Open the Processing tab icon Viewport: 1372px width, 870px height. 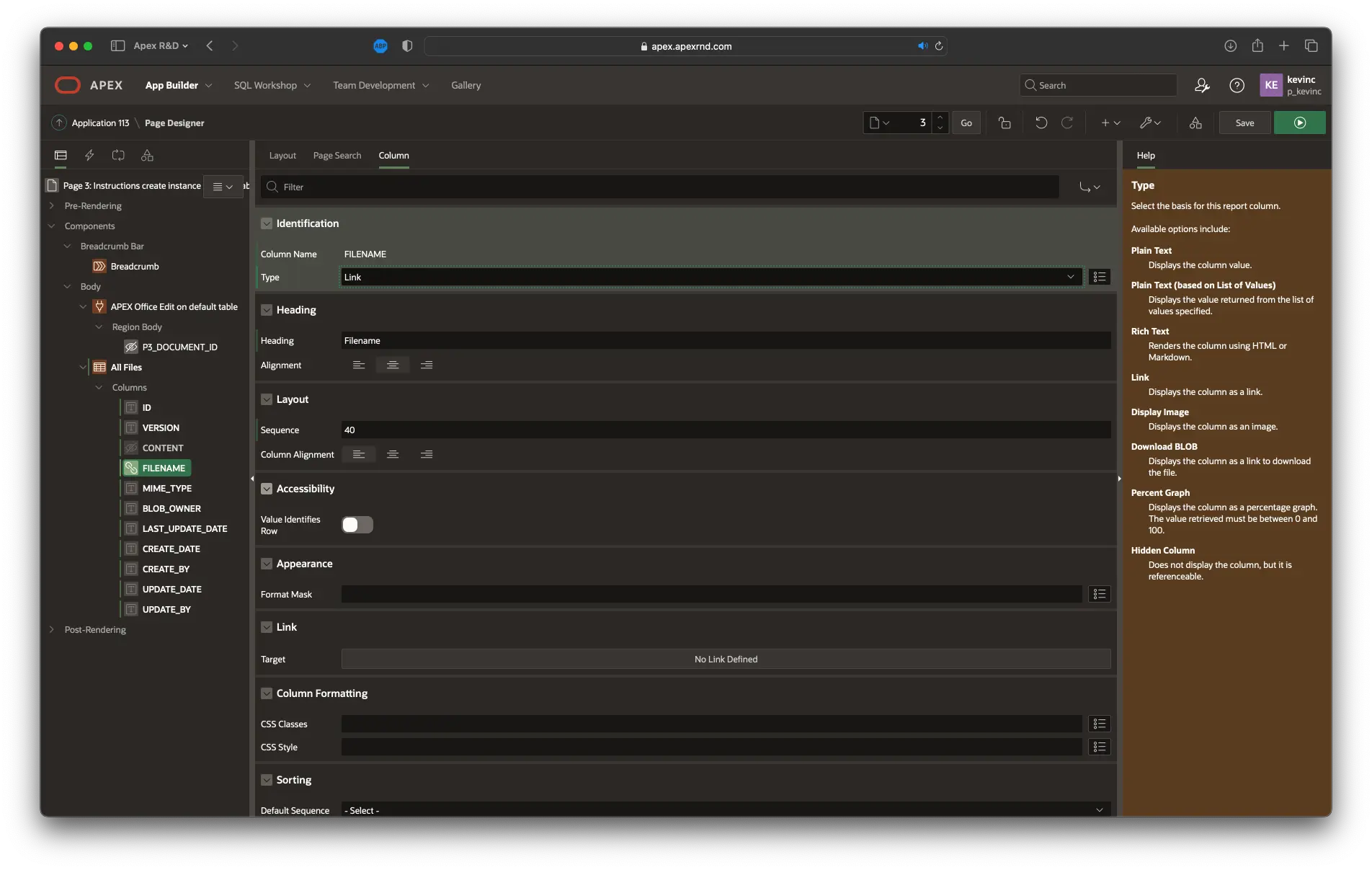click(118, 155)
